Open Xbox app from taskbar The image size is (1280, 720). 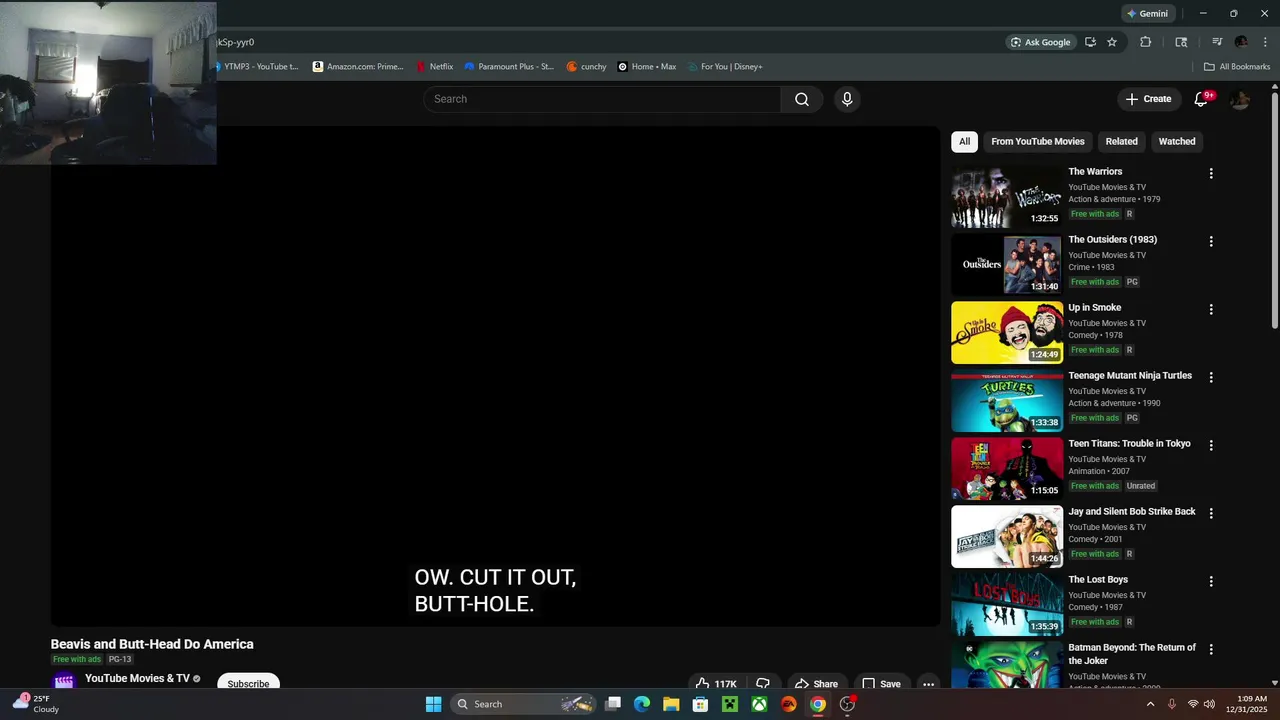[760, 704]
